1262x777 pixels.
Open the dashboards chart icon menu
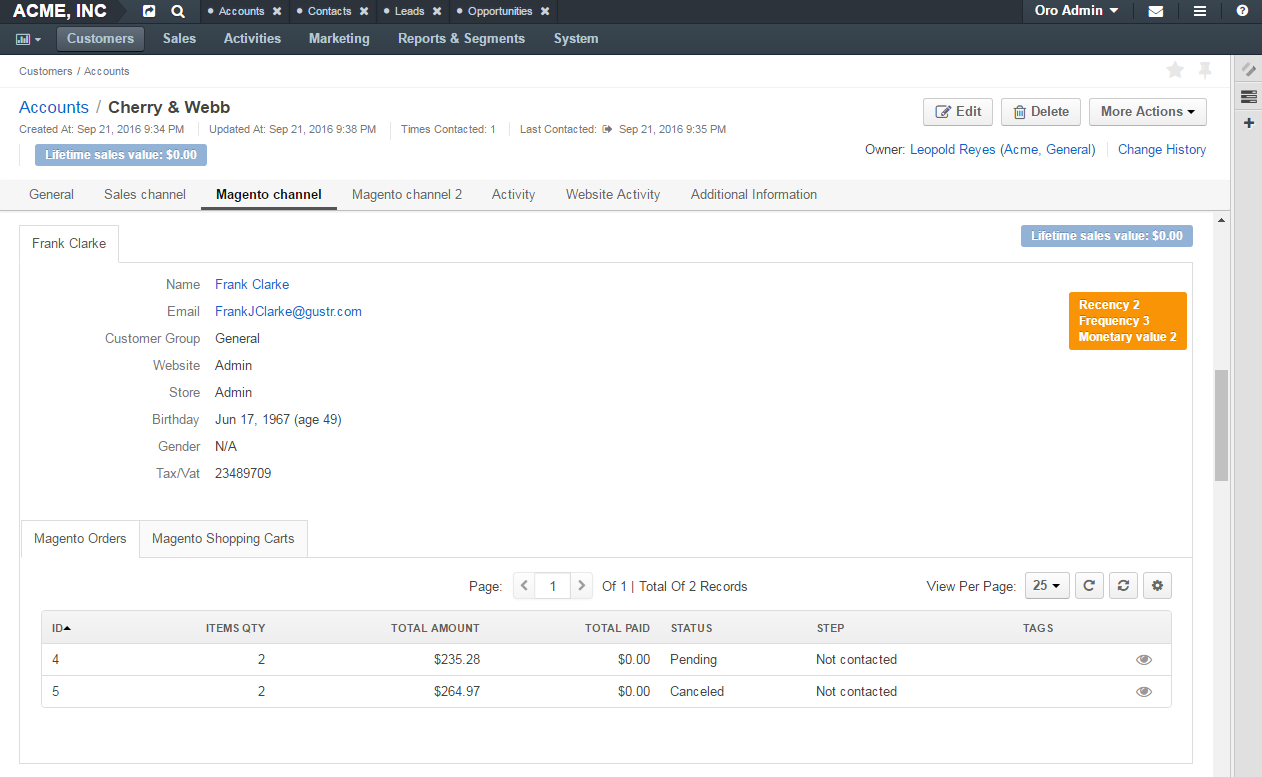click(x=28, y=39)
